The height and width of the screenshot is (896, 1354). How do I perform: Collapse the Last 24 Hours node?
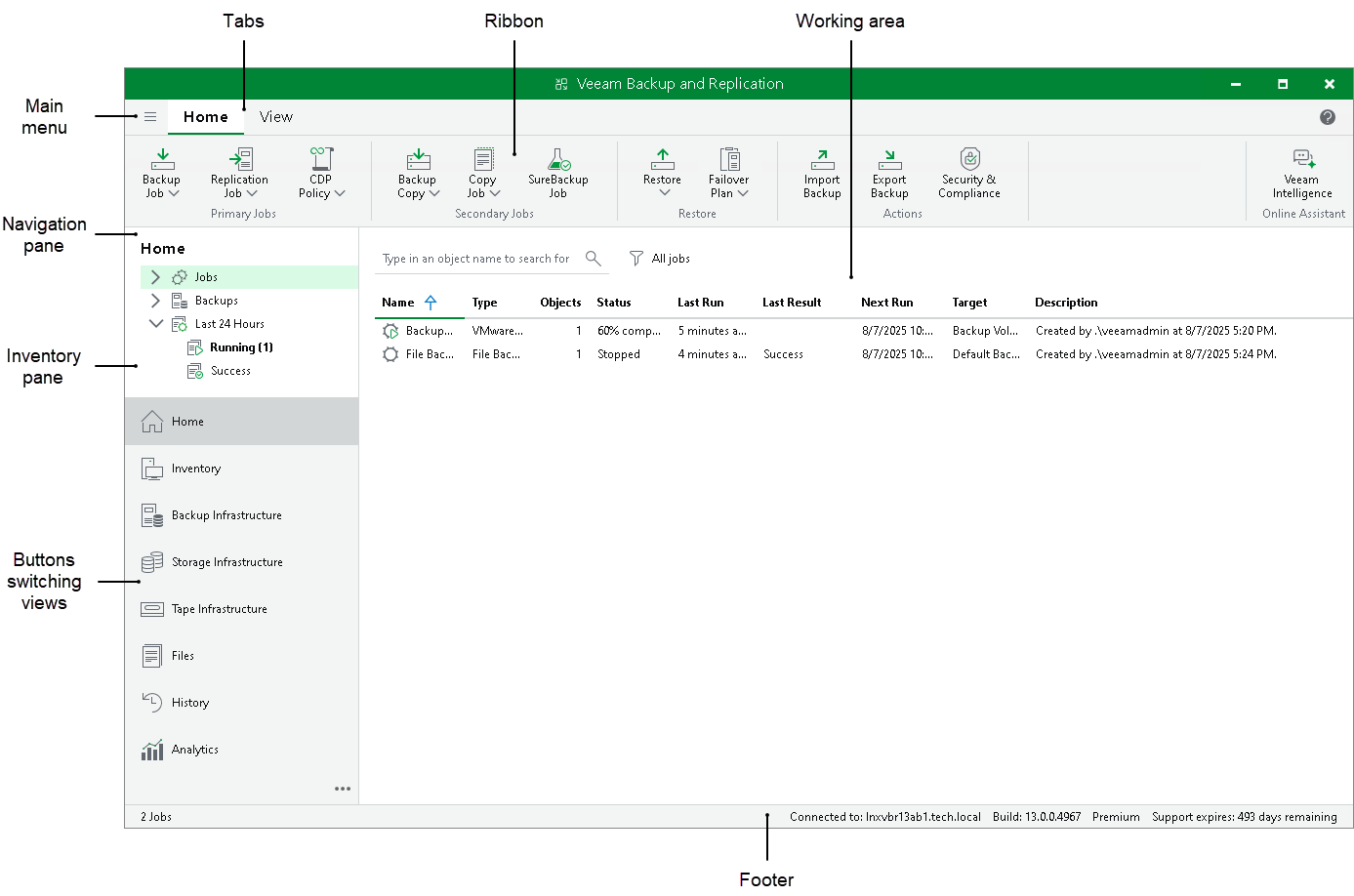pos(155,324)
